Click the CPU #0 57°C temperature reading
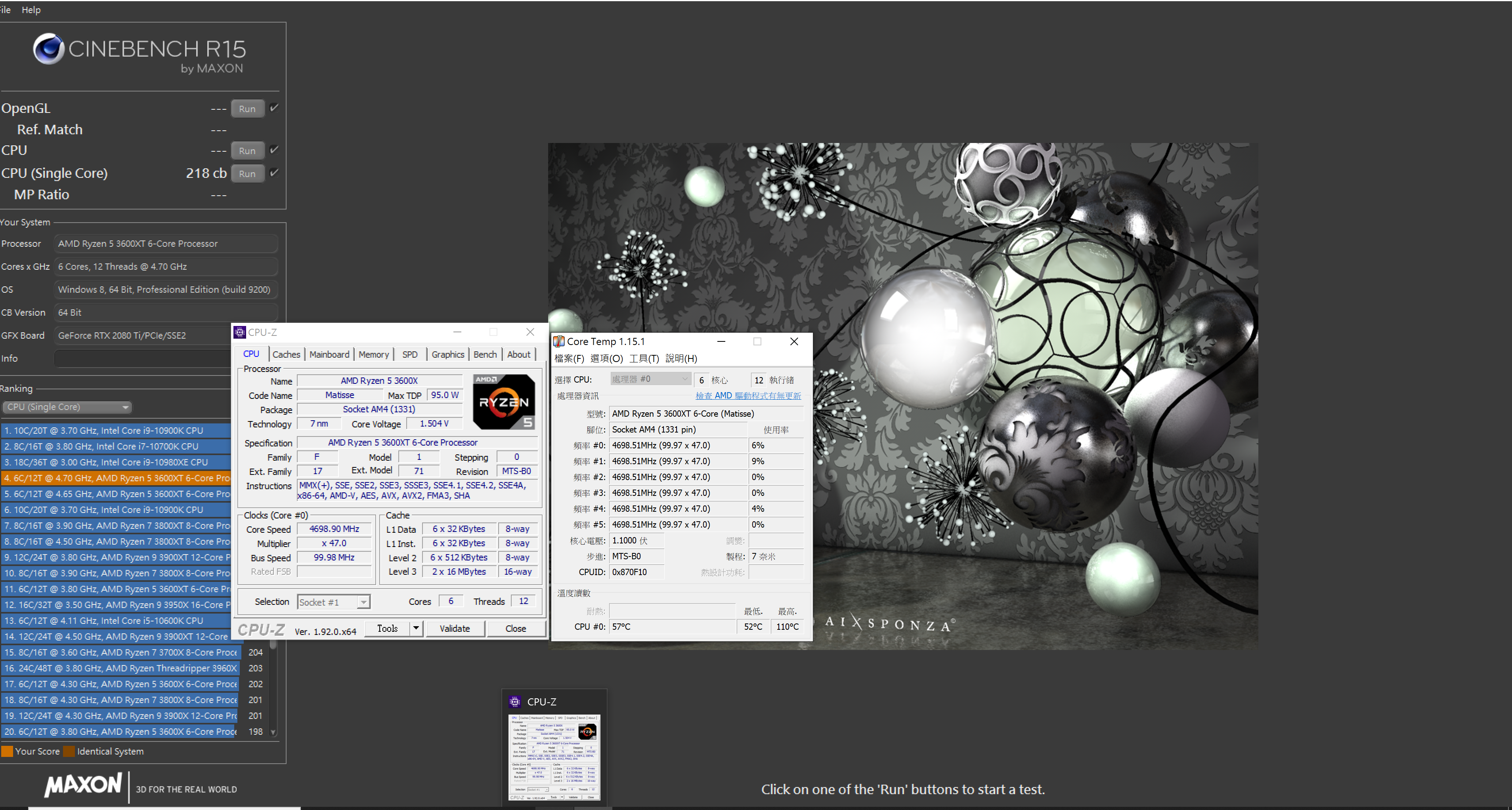 (672, 627)
